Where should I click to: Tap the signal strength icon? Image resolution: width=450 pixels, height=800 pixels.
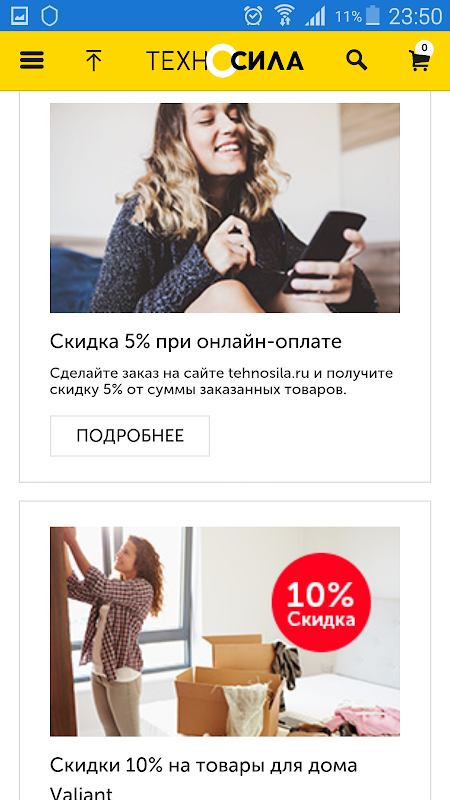[x=315, y=16]
